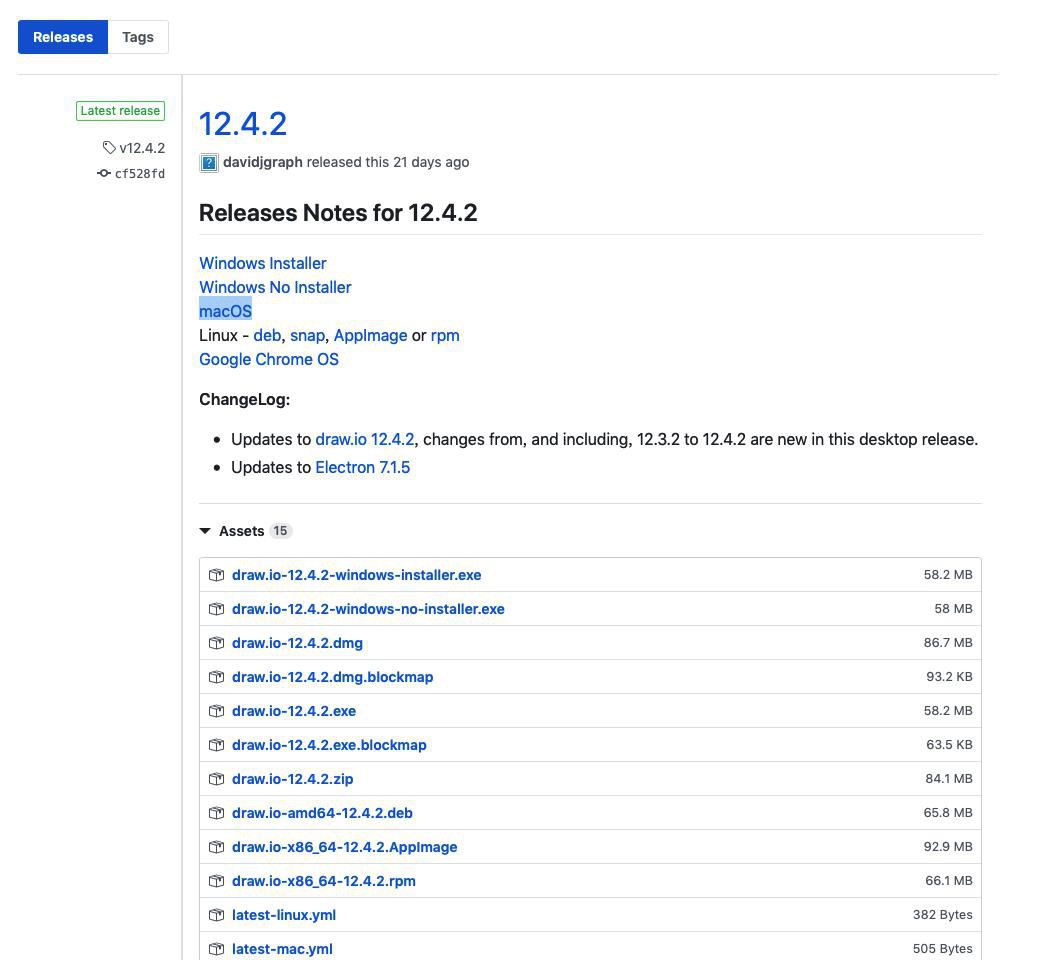Click the package icon next to the rpm asset

(x=216, y=881)
